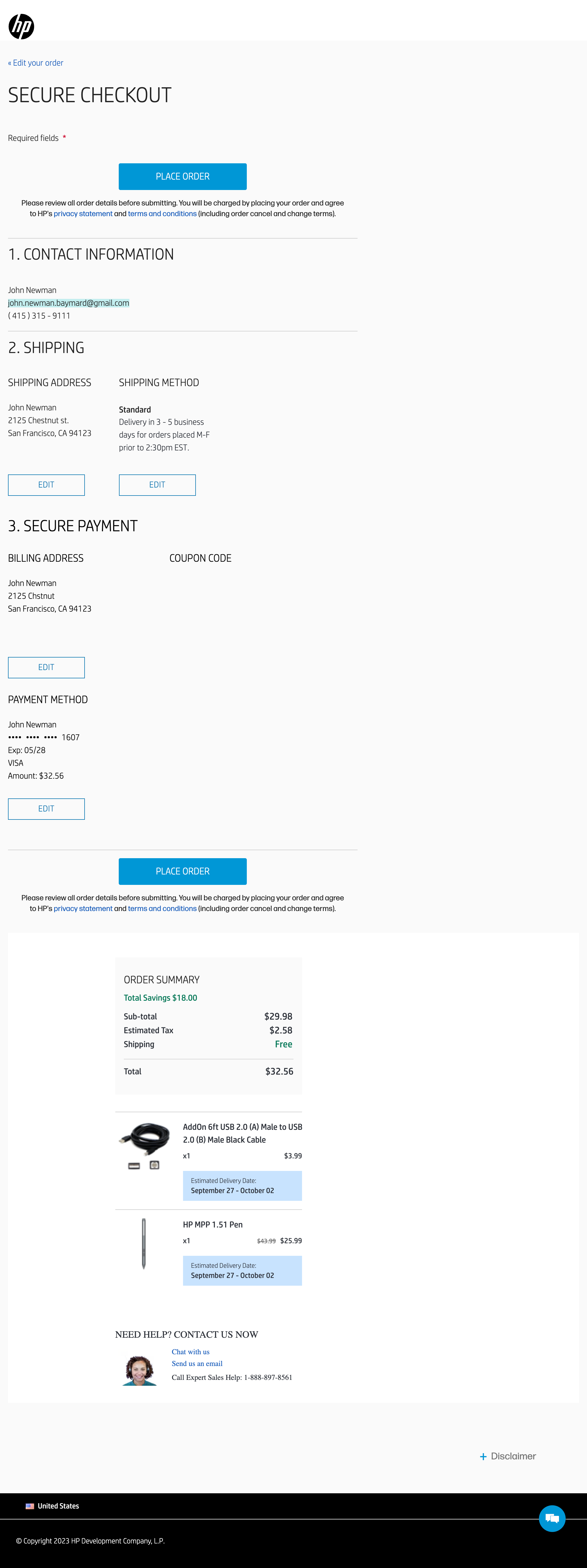This screenshot has width=587, height=1568.
Task: Click the Chat with us link
Action: (191, 1352)
